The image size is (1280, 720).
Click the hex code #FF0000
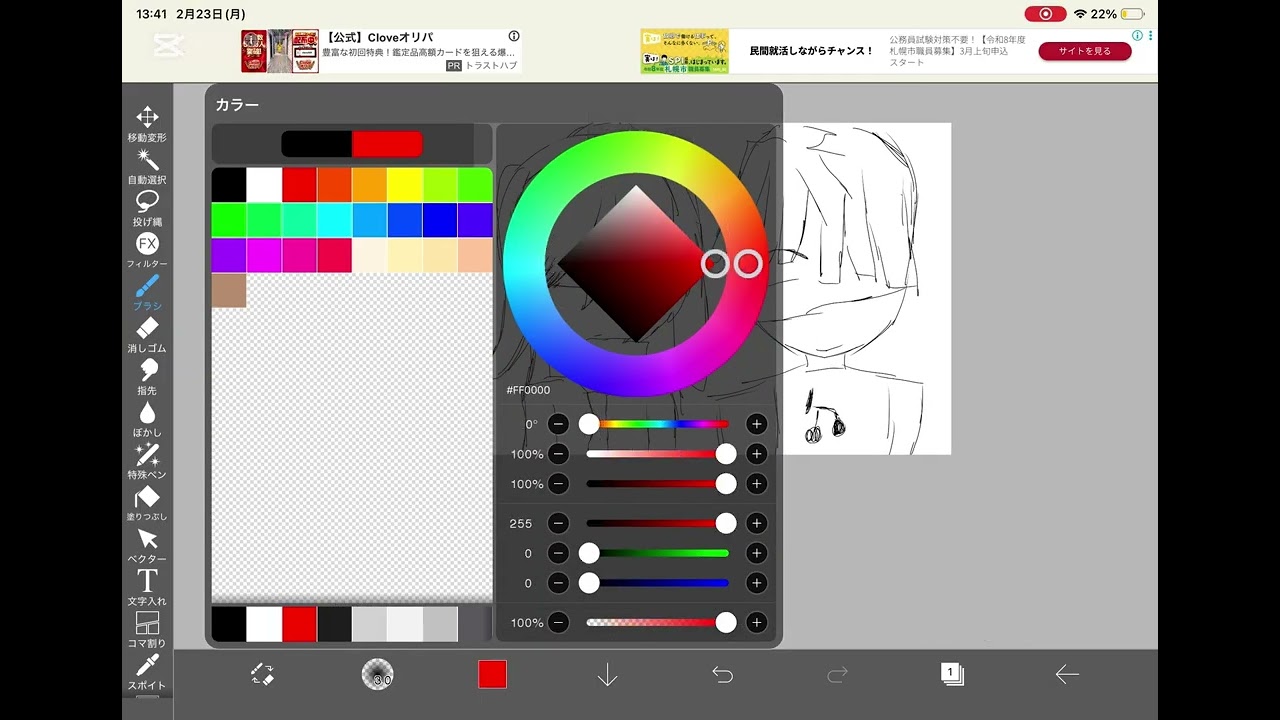528,390
